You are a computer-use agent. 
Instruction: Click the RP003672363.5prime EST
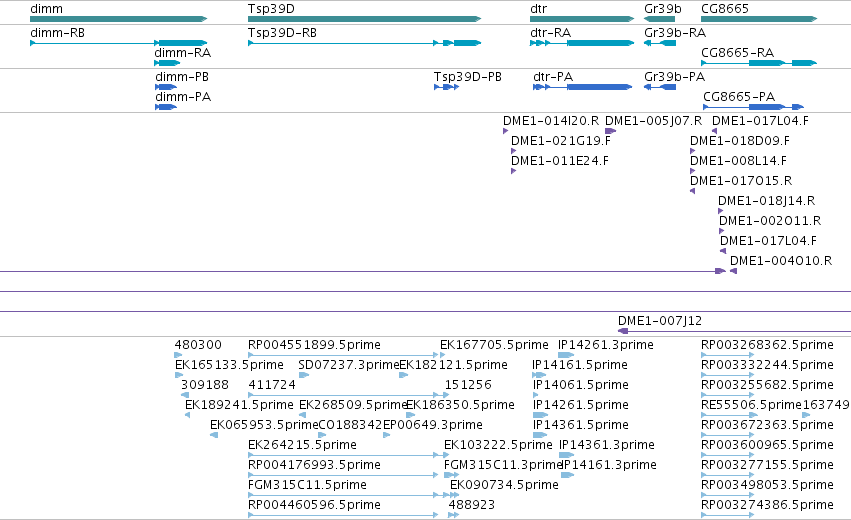click(727, 435)
